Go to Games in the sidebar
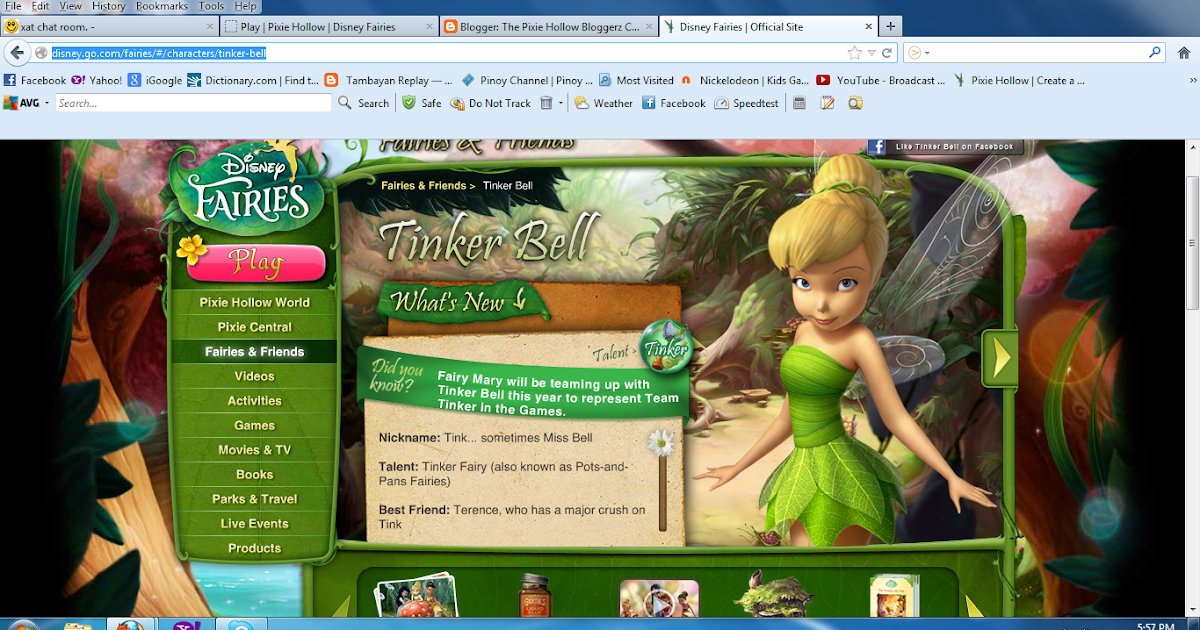The image size is (1200, 630). 254,425
